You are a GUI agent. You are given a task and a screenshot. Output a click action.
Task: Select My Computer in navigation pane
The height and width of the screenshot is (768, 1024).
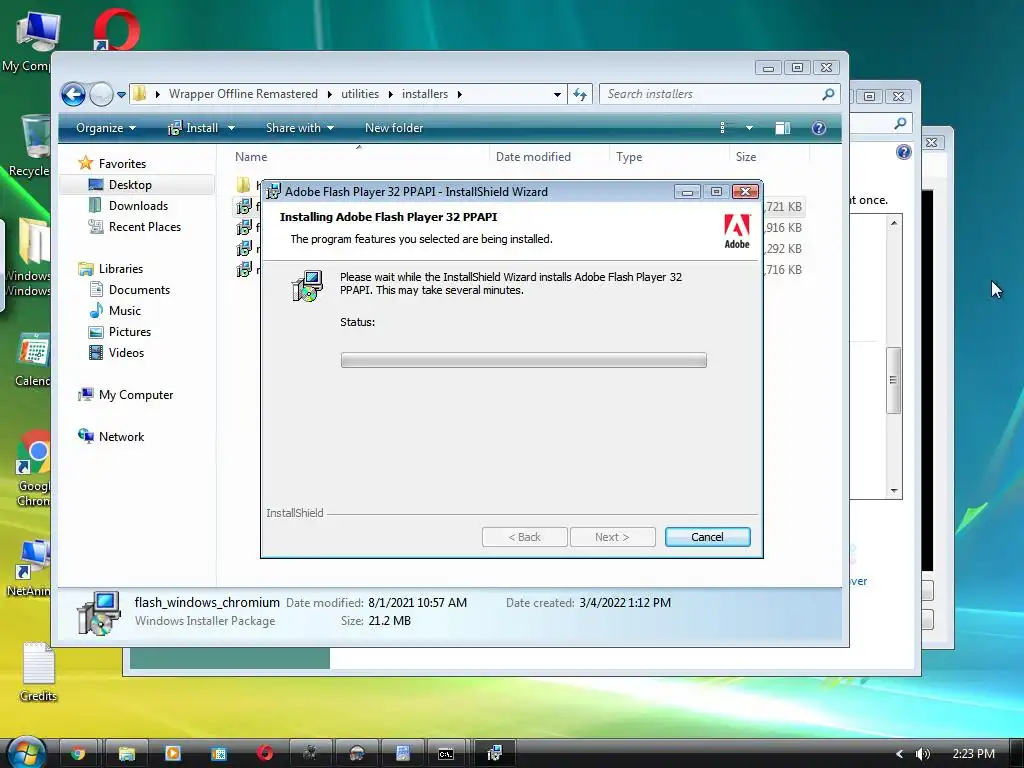click(136, 394)
